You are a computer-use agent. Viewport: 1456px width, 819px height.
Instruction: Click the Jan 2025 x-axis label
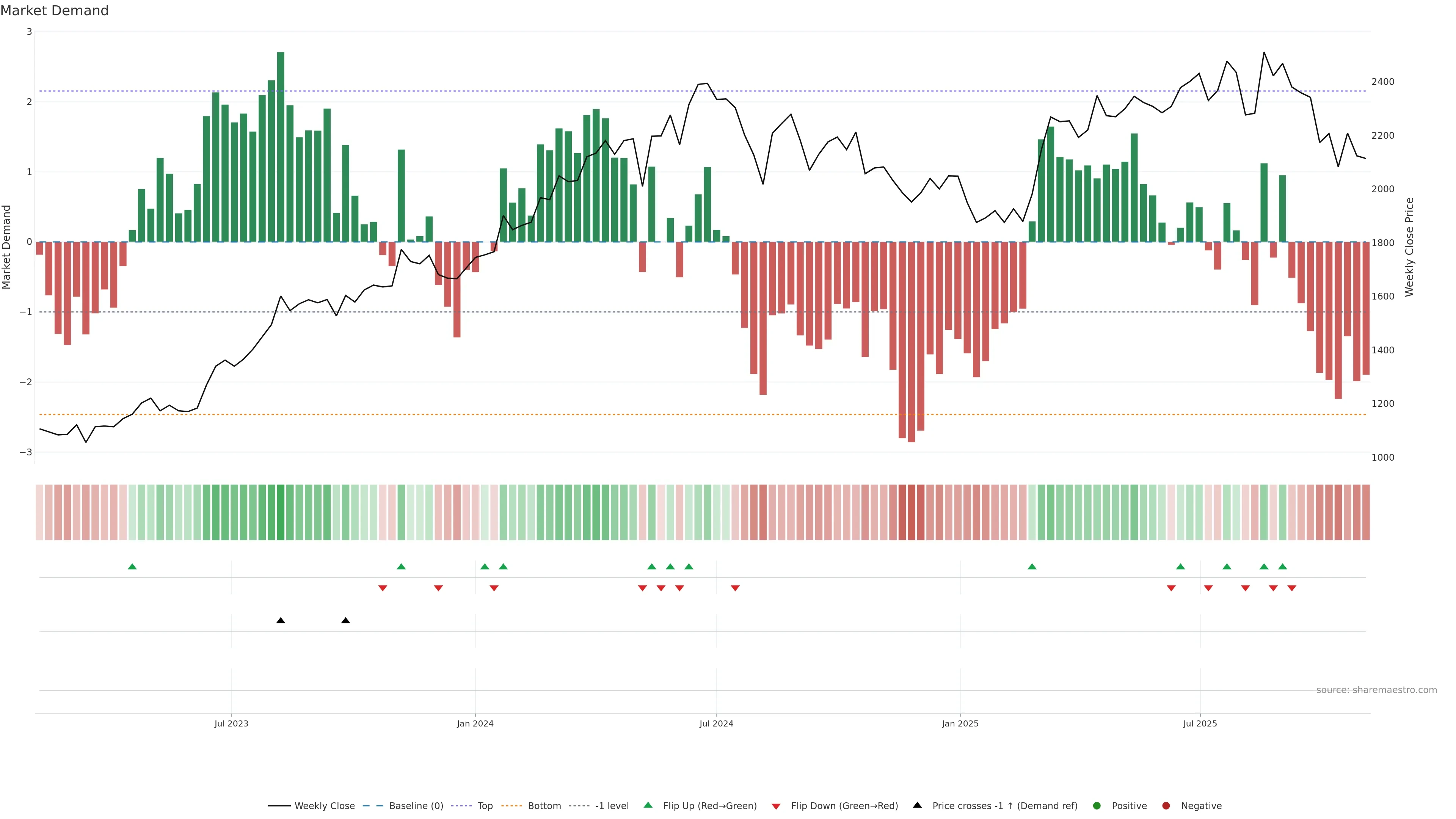coord(960,723)
